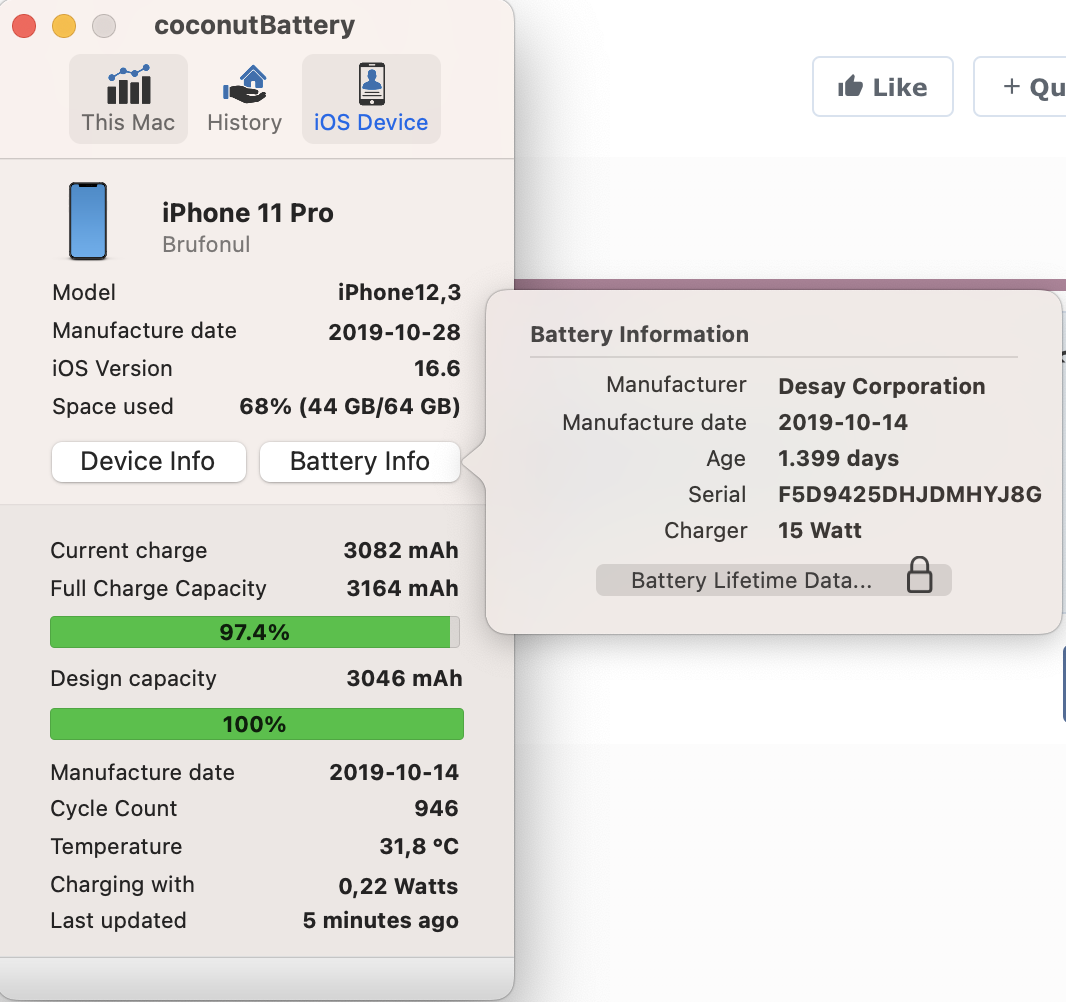Select the iOS Device tab
The width and height of the screenshot is (1066, 1002).
tap(371, 99)
